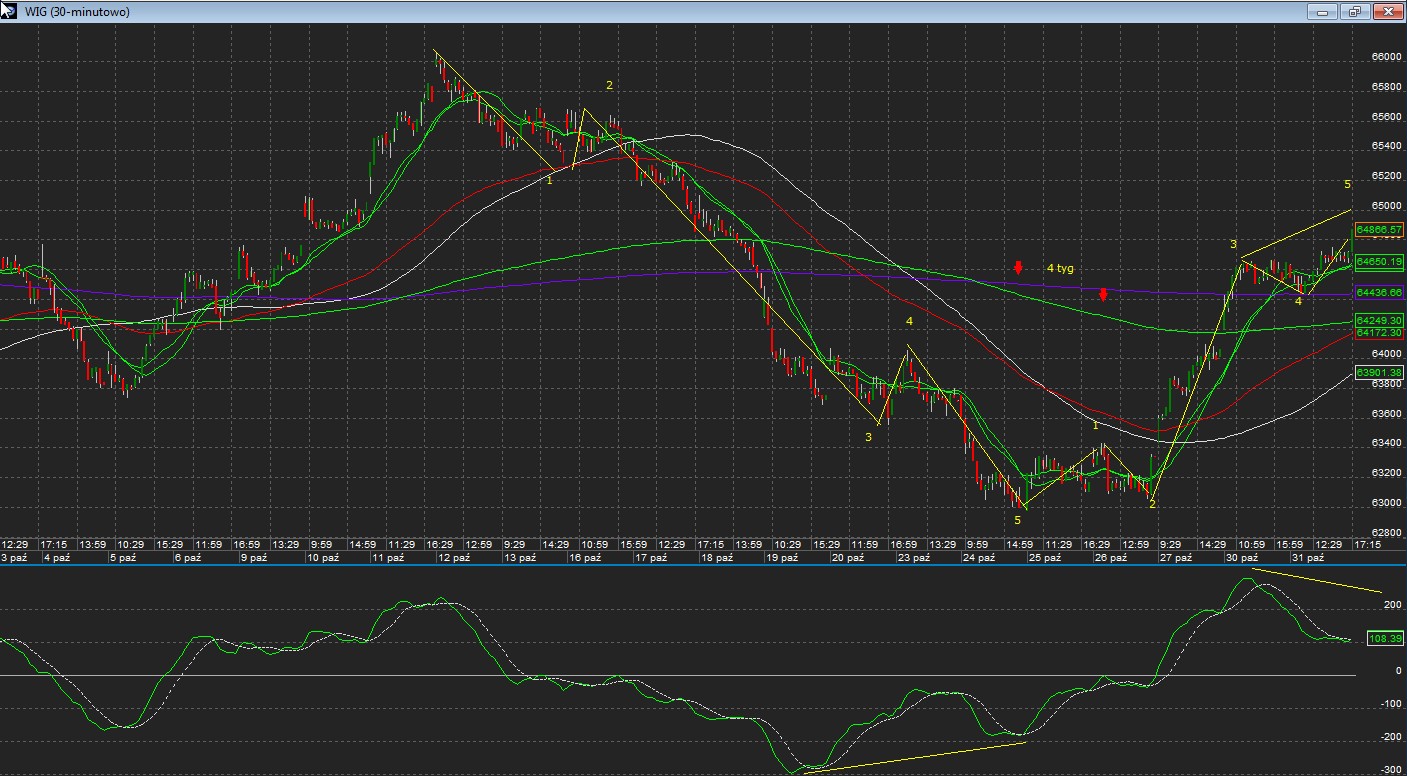Click the wave label 5 at 24 paź low
1407x776 pixels.
[1018, 520]
